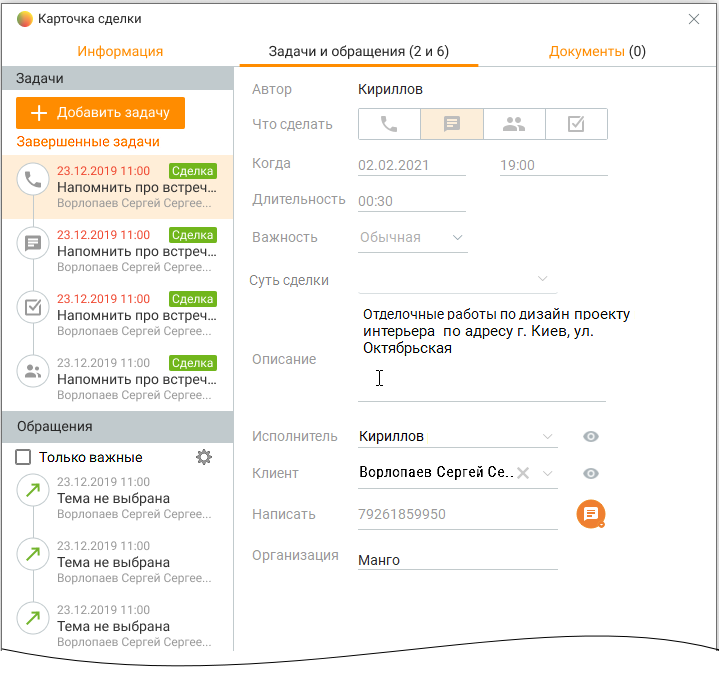Screen dimensions: 719x684
Task: Enable the 'Только важные' checkbox
Action: pyautogui.click(x=23, y=457)
